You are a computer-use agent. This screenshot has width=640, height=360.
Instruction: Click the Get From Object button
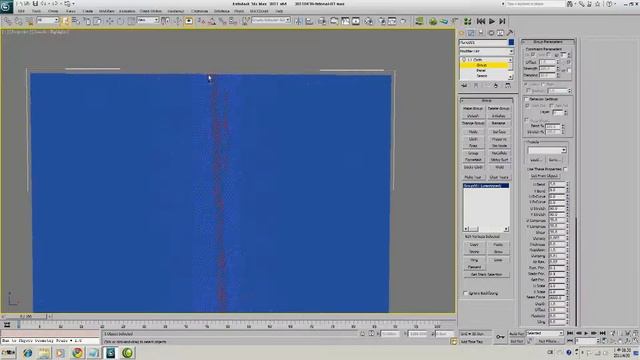click(x=544, y=176)
